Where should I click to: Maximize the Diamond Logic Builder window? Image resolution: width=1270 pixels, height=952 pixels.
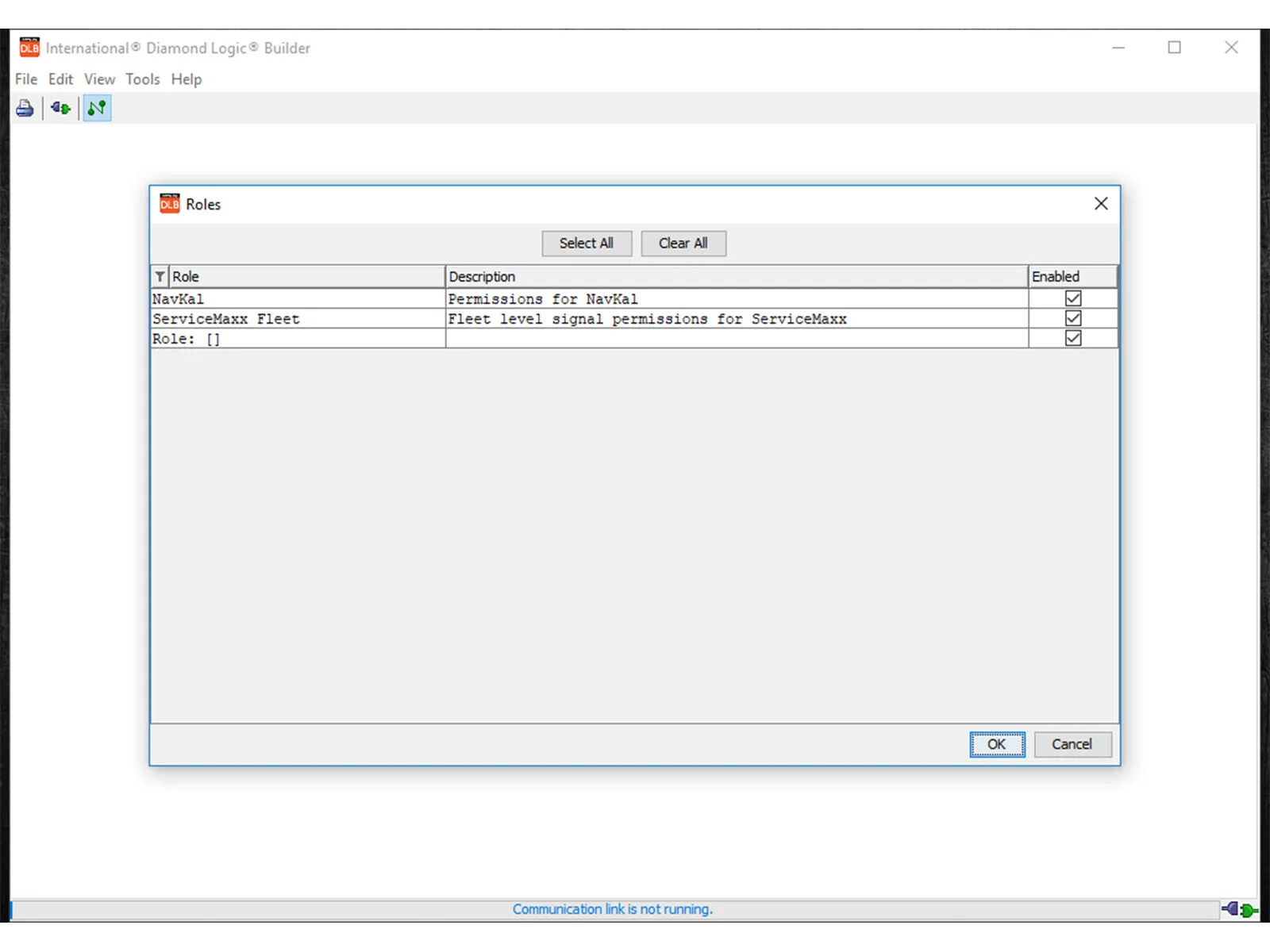[1175, 48]
